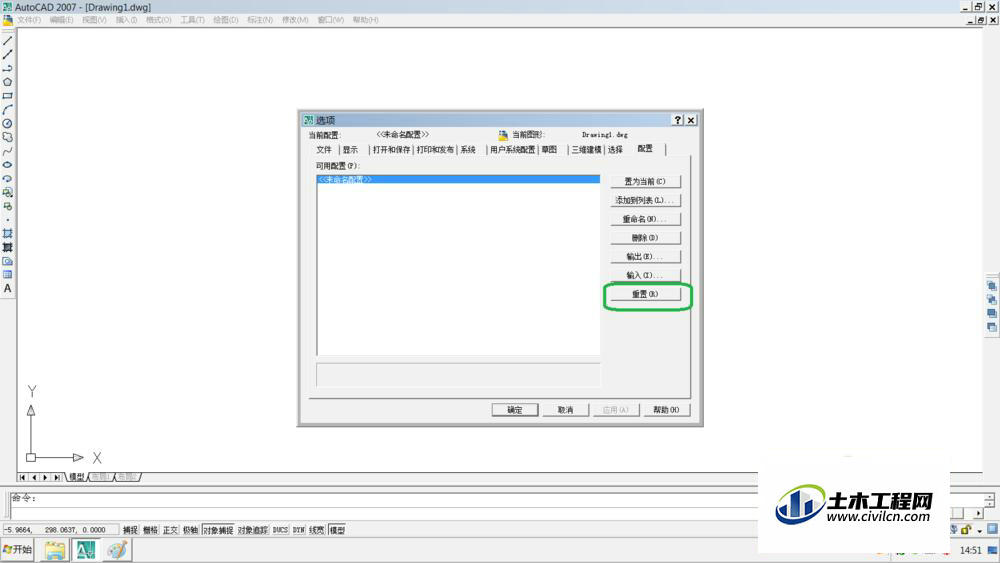Select the Revision Cloud tool

click(8, 137)
